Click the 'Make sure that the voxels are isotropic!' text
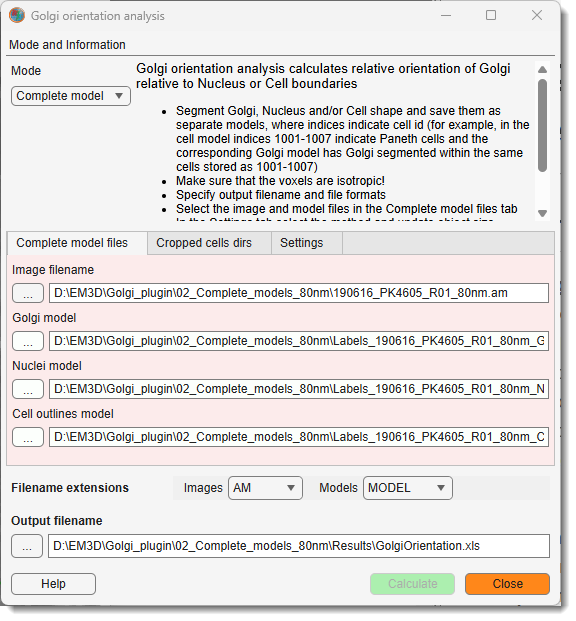 280,181
